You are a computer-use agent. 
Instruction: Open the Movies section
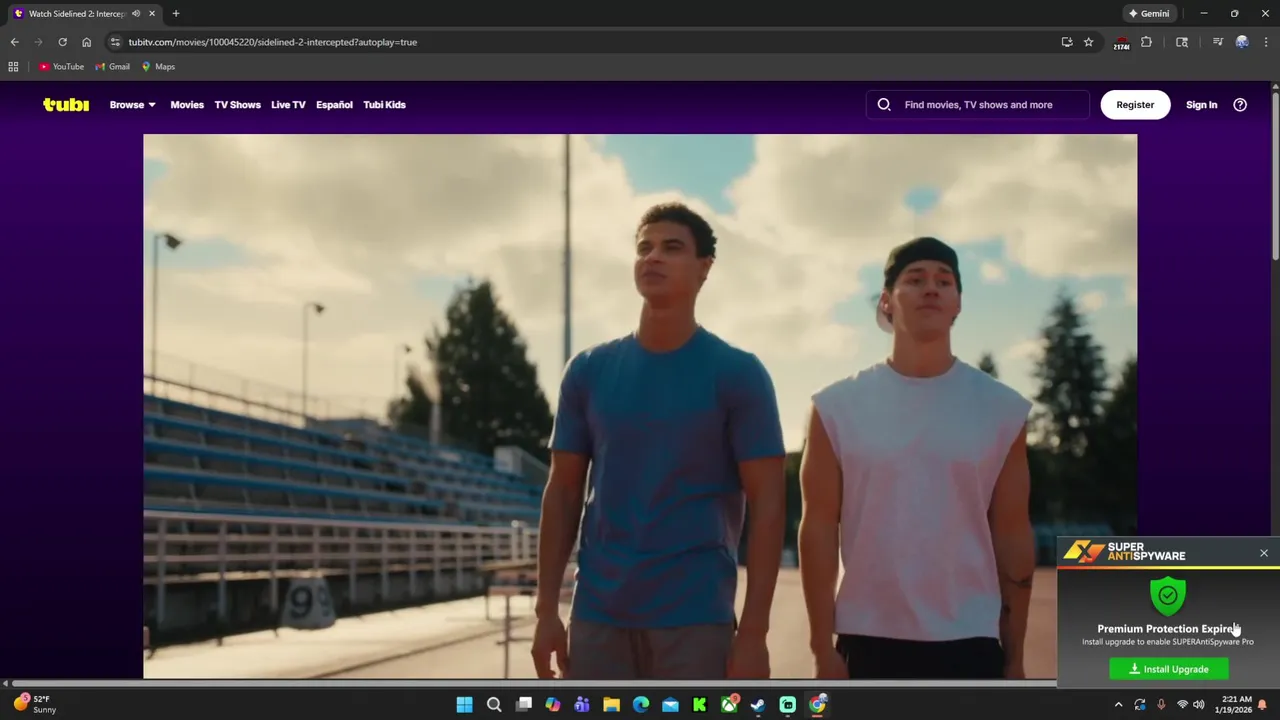click(187, 104)
